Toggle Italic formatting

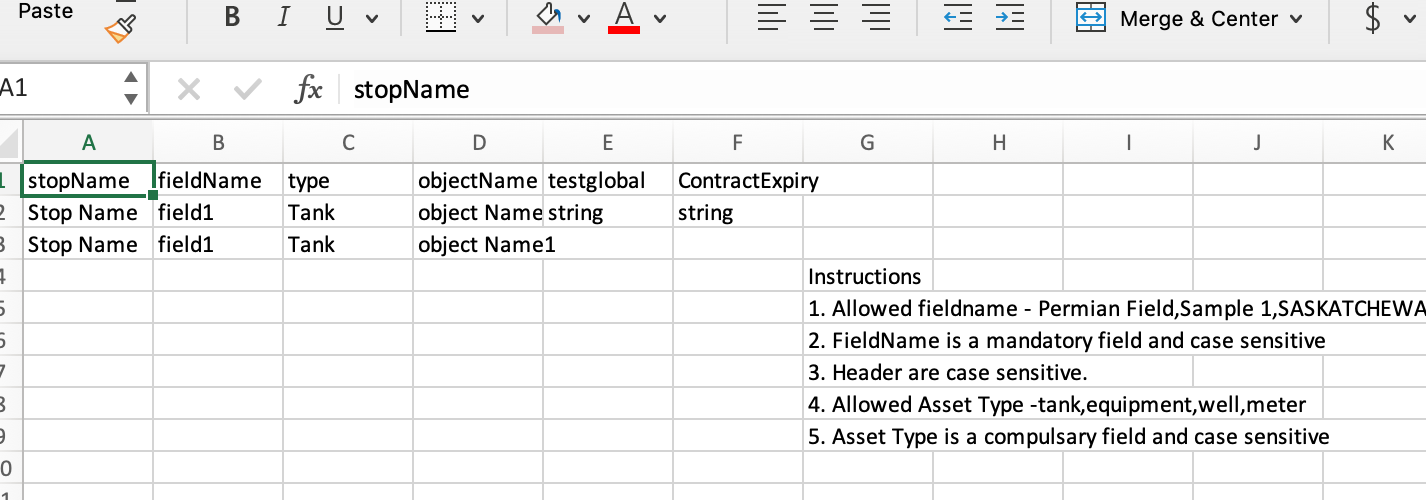(x=284, y=18)
